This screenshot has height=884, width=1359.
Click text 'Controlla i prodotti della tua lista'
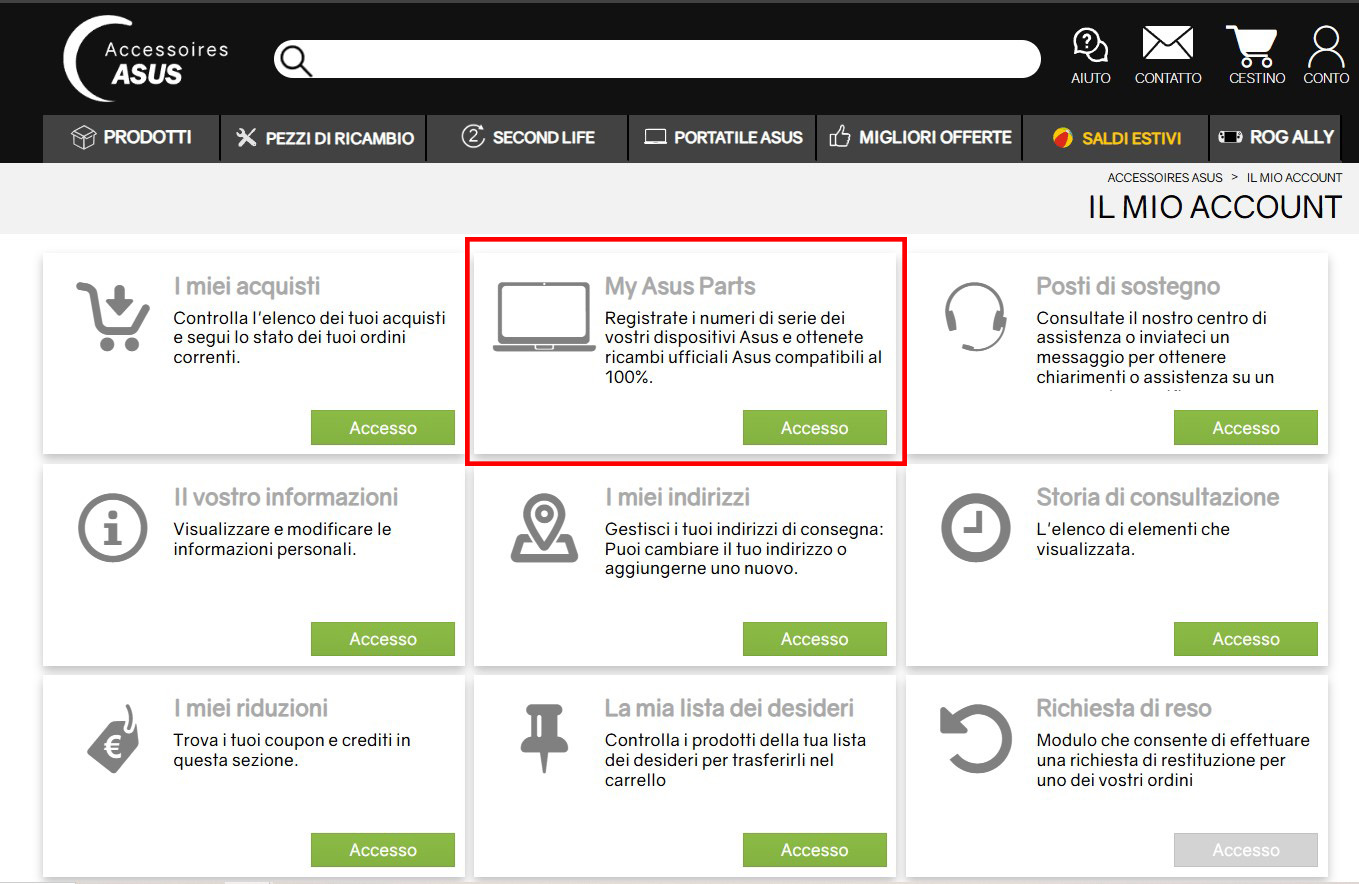(736, 741)
